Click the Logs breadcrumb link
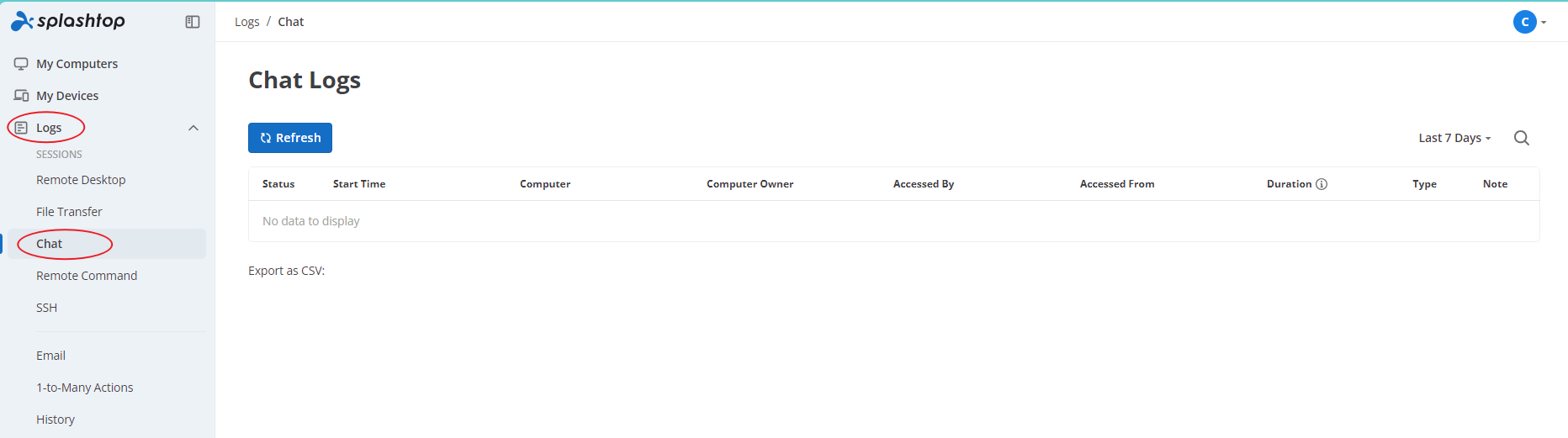 click(x=246, y=22)
